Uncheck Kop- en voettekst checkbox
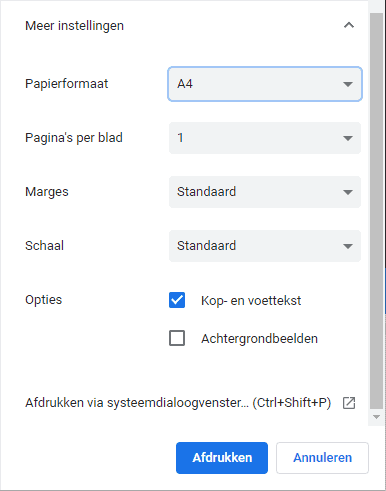 click(x=177, y=300)
